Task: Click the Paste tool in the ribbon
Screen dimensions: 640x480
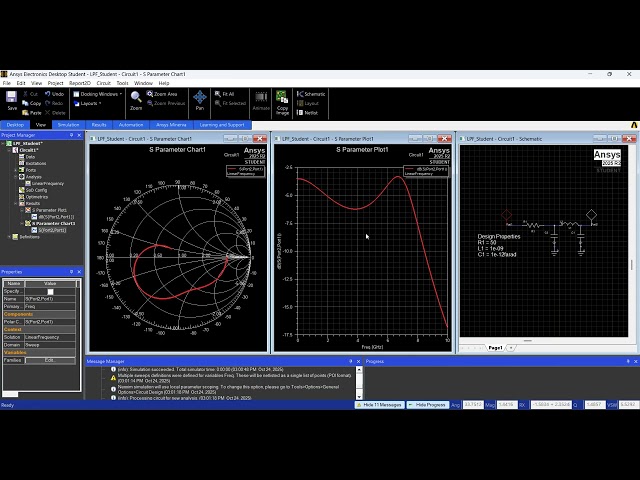Action: (x=32, y=113)
